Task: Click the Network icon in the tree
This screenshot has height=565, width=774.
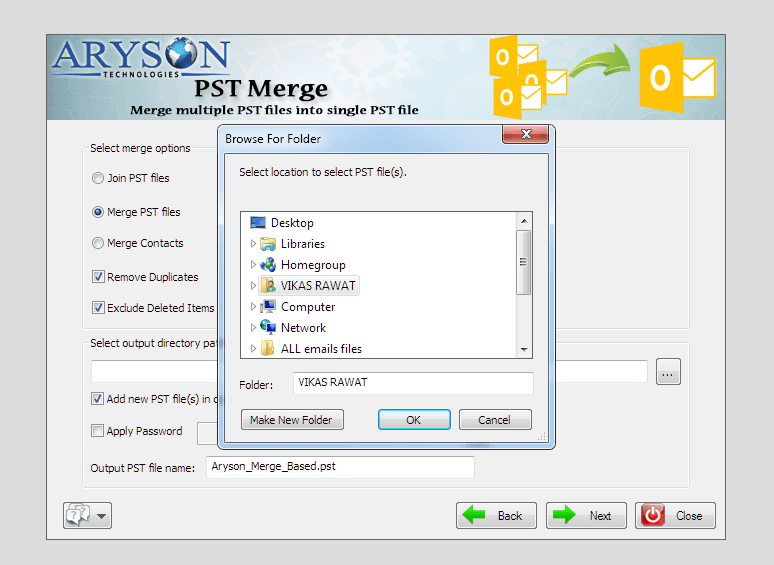Action: (x=268, y=327)
